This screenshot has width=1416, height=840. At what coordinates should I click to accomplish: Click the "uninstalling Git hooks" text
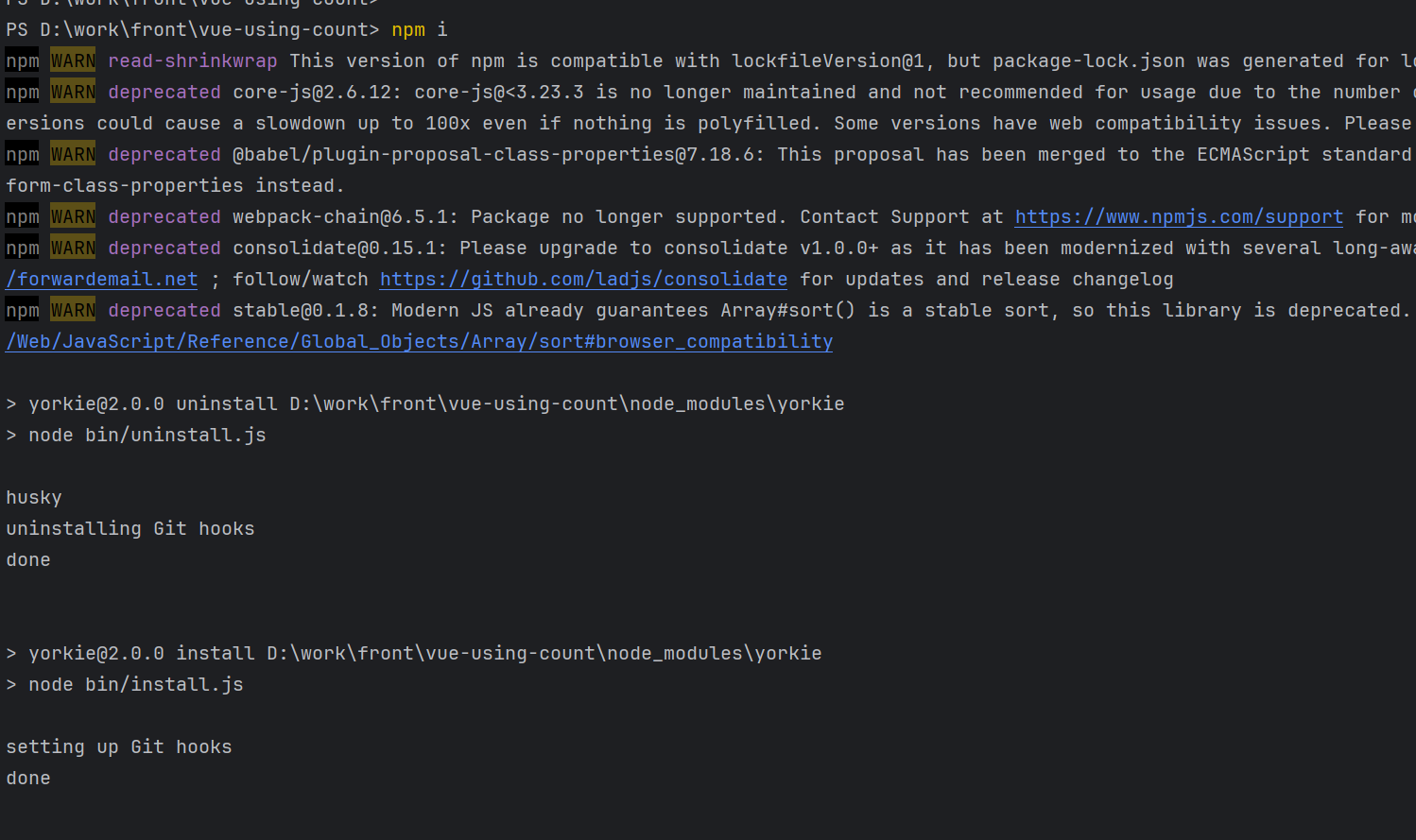click(130, 529)
